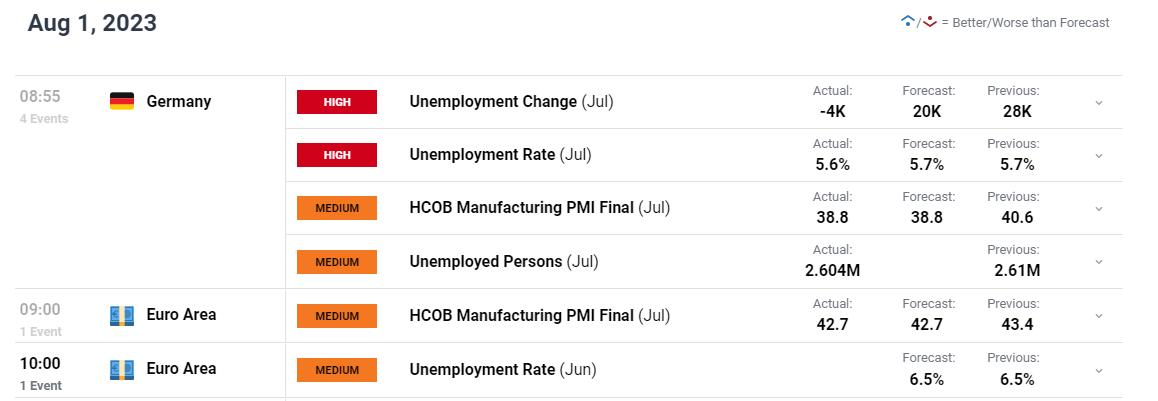Expand Germany HCOB Manufacturing PMI row chevron
1158x401 pixels.
click(x=1099, y=209)
